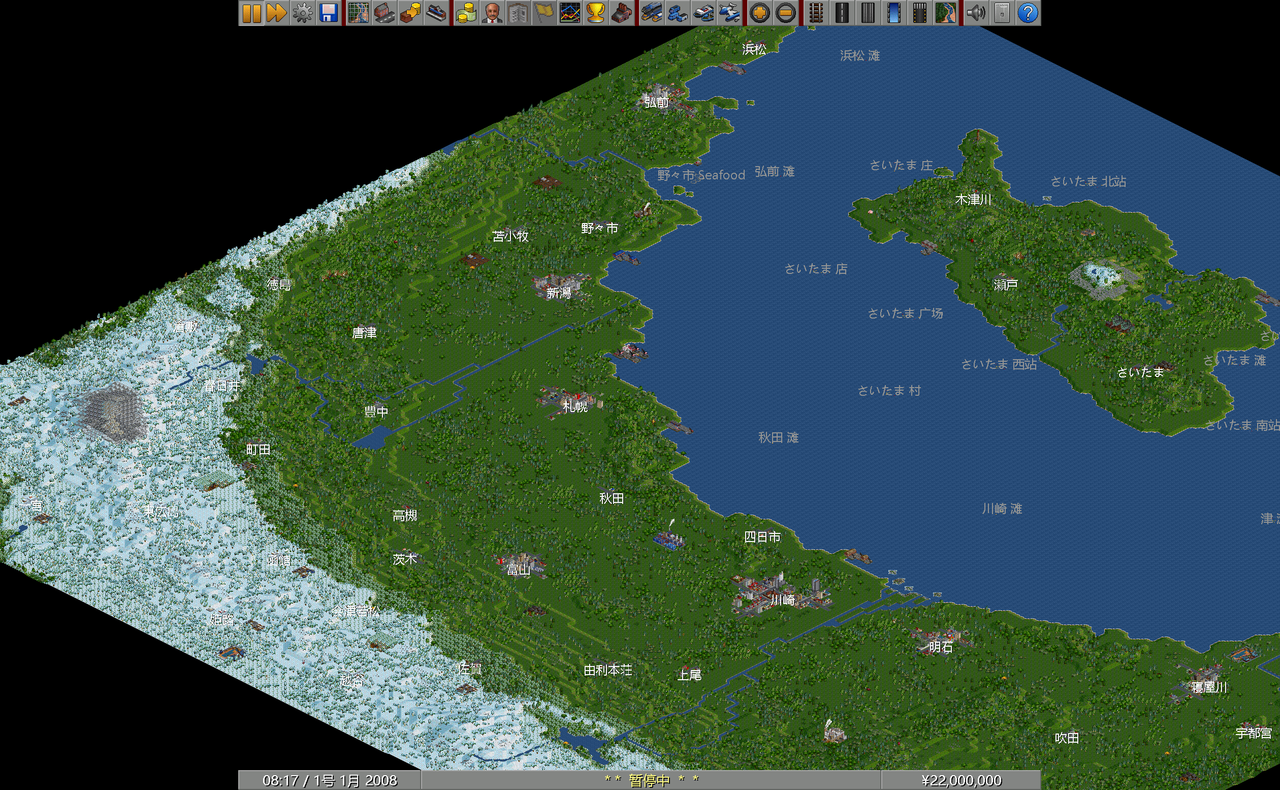Image resolution: width=1280 pixels, height=790 pixels.
Task: Toggle fast forward mode
Action: click(276, 13)
